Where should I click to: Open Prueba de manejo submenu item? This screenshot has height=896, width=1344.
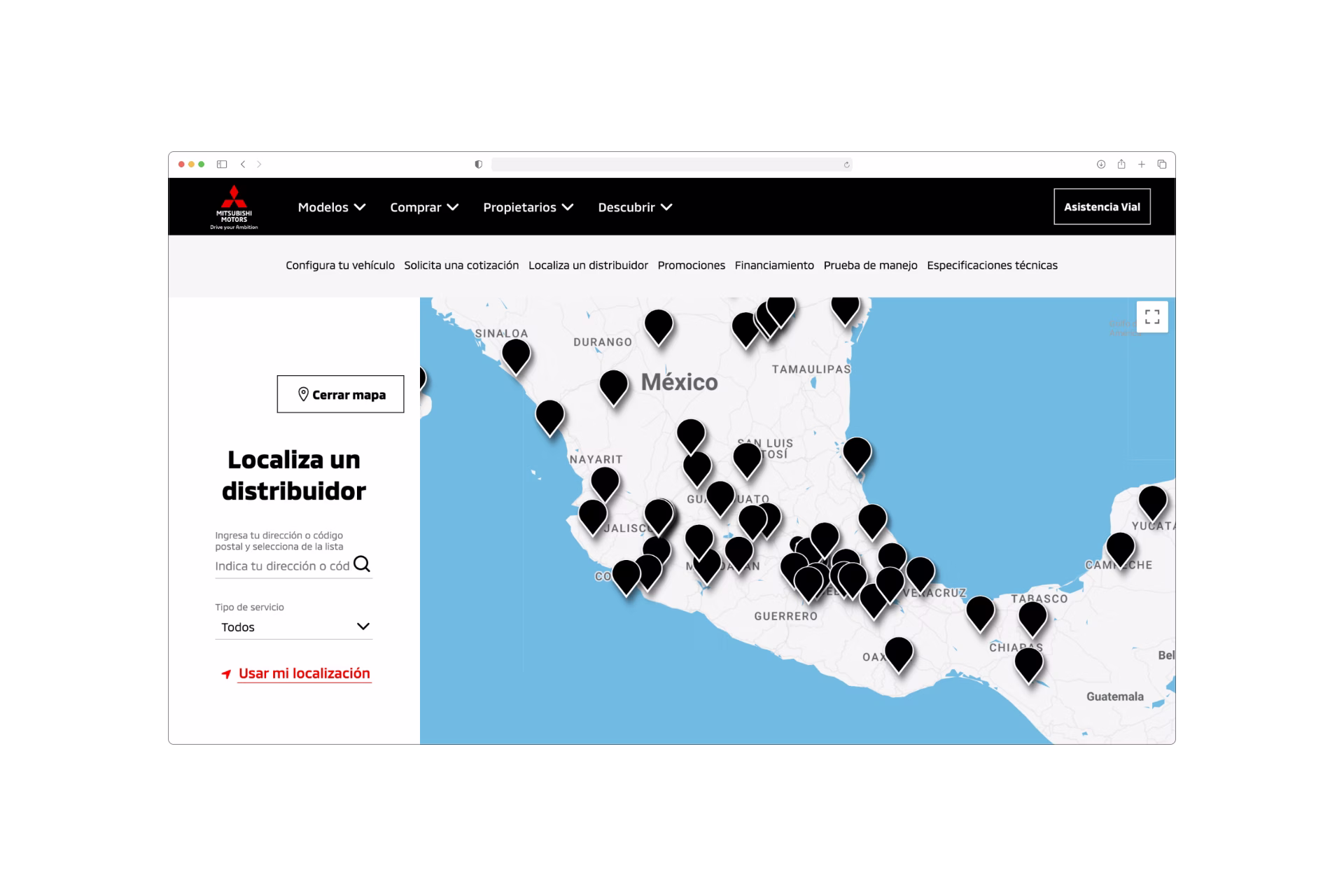870,265
